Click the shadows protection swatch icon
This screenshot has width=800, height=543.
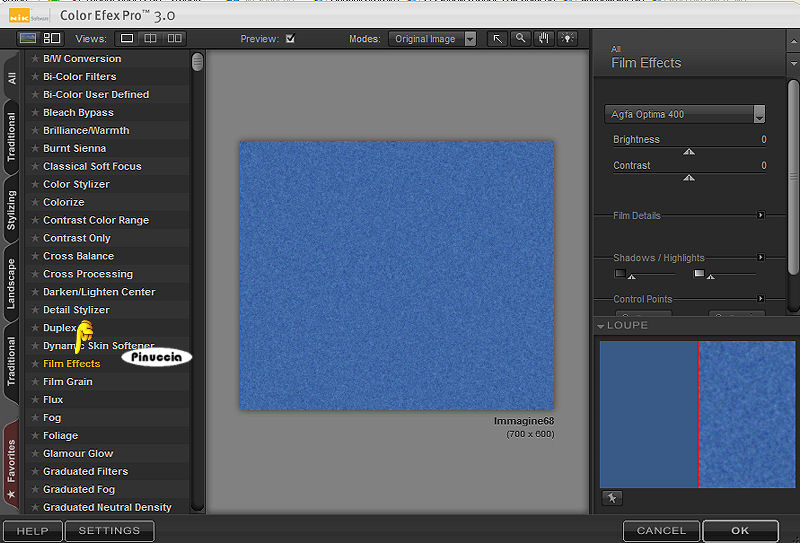tap(620, 273)
